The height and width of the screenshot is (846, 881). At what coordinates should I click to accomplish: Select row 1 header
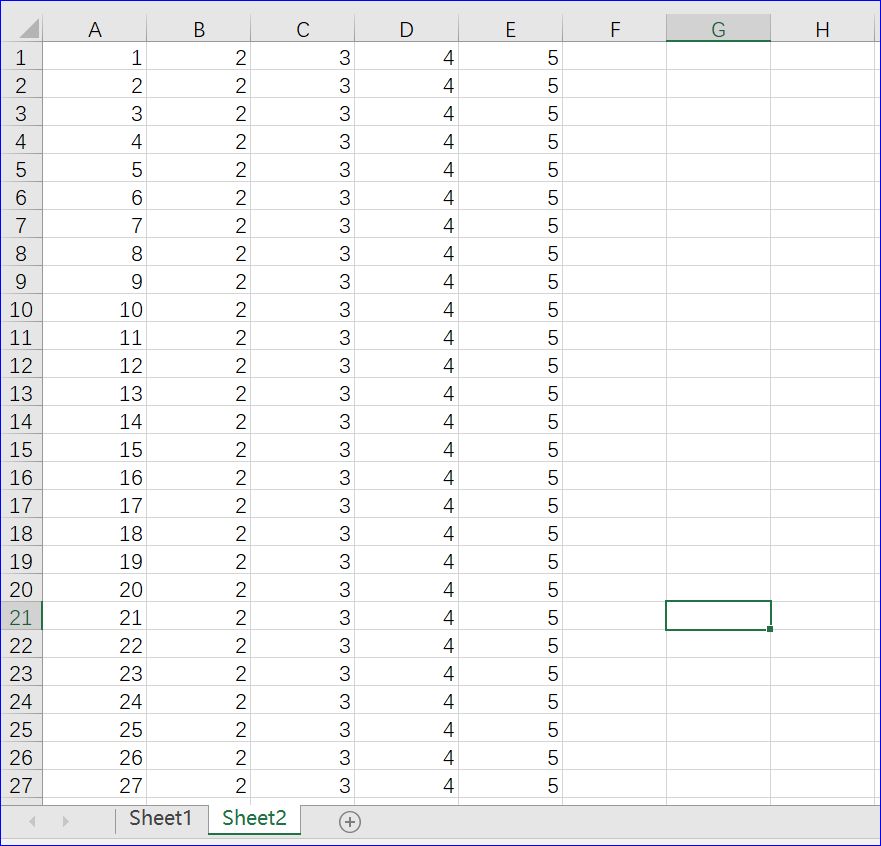click(21, 57)
